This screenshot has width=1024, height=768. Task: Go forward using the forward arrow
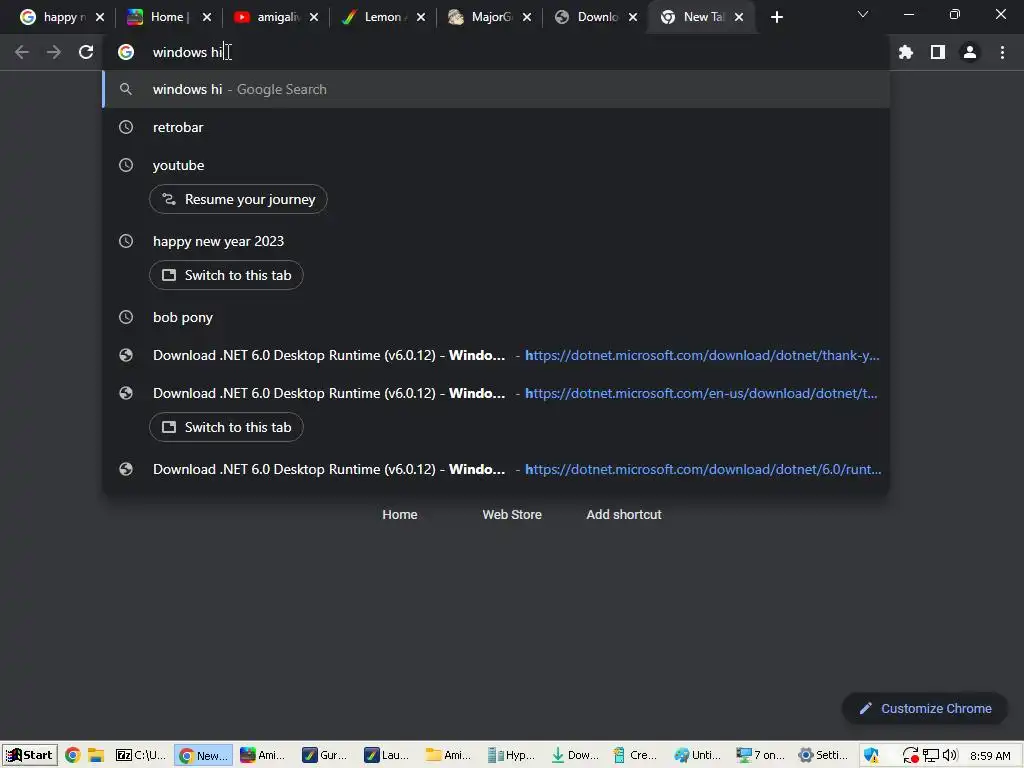point(54,52)
